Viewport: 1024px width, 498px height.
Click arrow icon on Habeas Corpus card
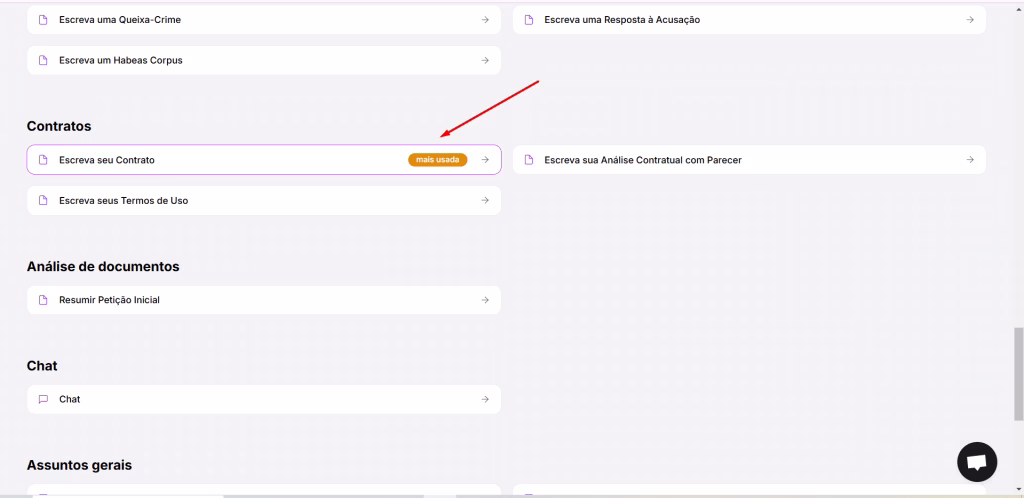pos(485,60)
